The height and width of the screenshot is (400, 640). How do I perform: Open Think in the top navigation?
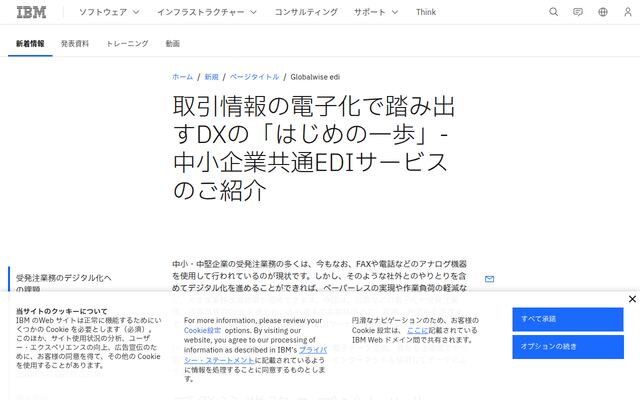426,12
